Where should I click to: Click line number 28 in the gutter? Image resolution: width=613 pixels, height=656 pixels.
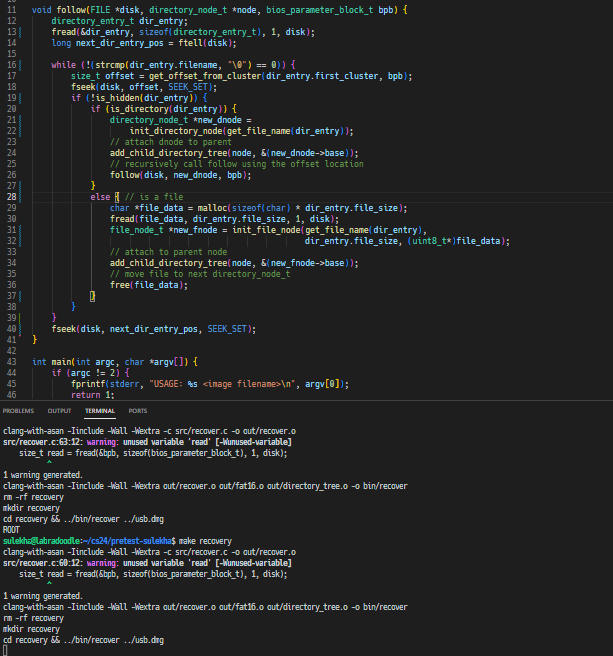pos(12,197)
